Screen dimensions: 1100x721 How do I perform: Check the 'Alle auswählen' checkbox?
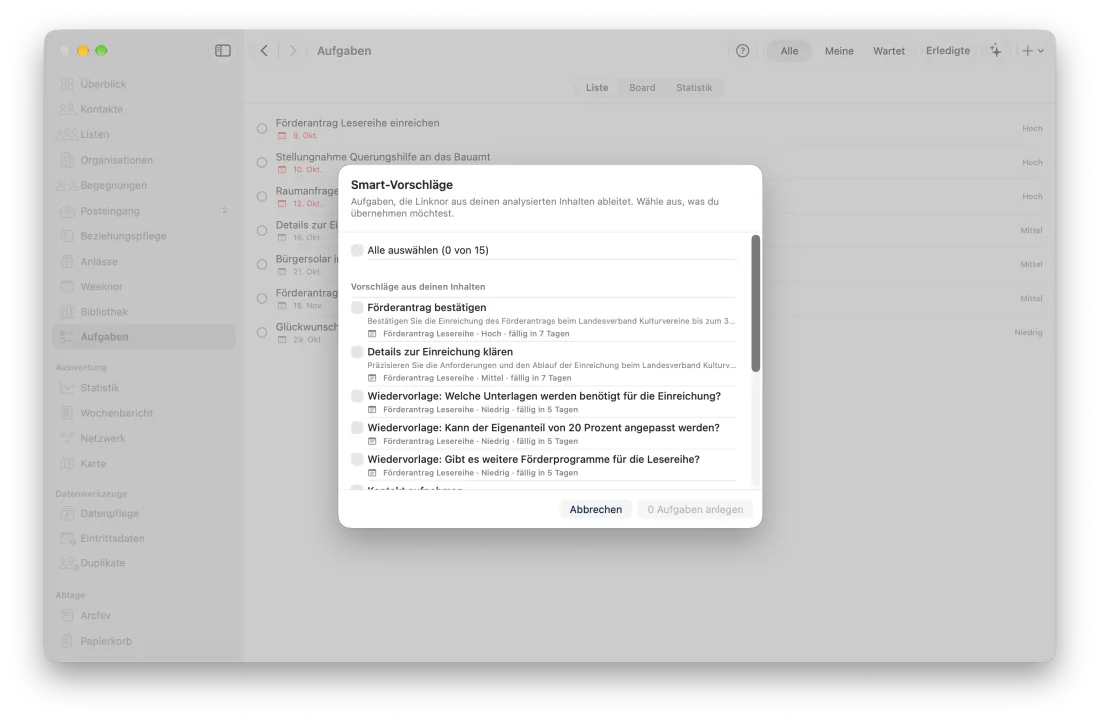[x=357, y=250]
